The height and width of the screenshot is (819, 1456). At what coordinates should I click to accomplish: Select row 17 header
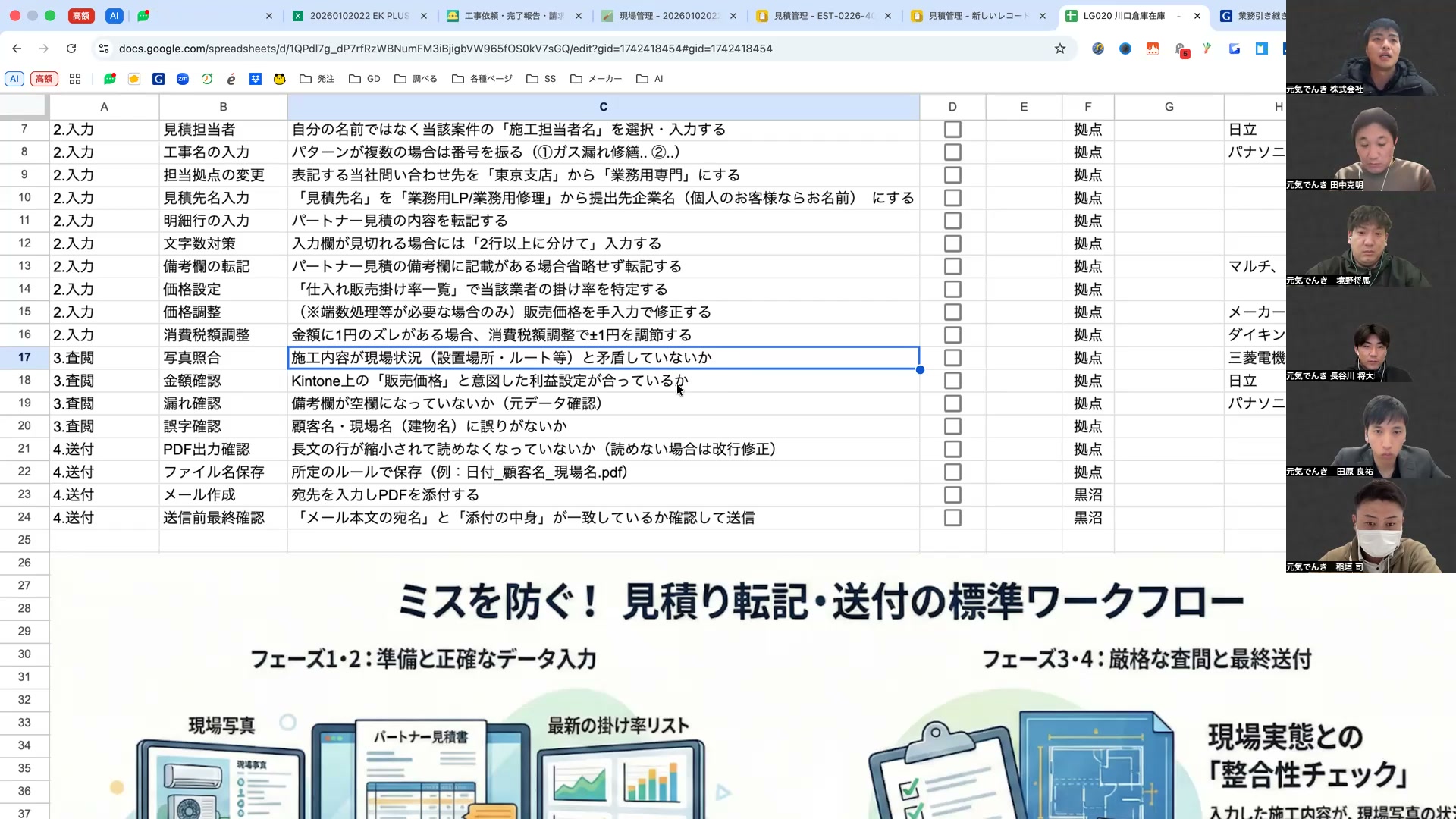(x=24, y=358)
